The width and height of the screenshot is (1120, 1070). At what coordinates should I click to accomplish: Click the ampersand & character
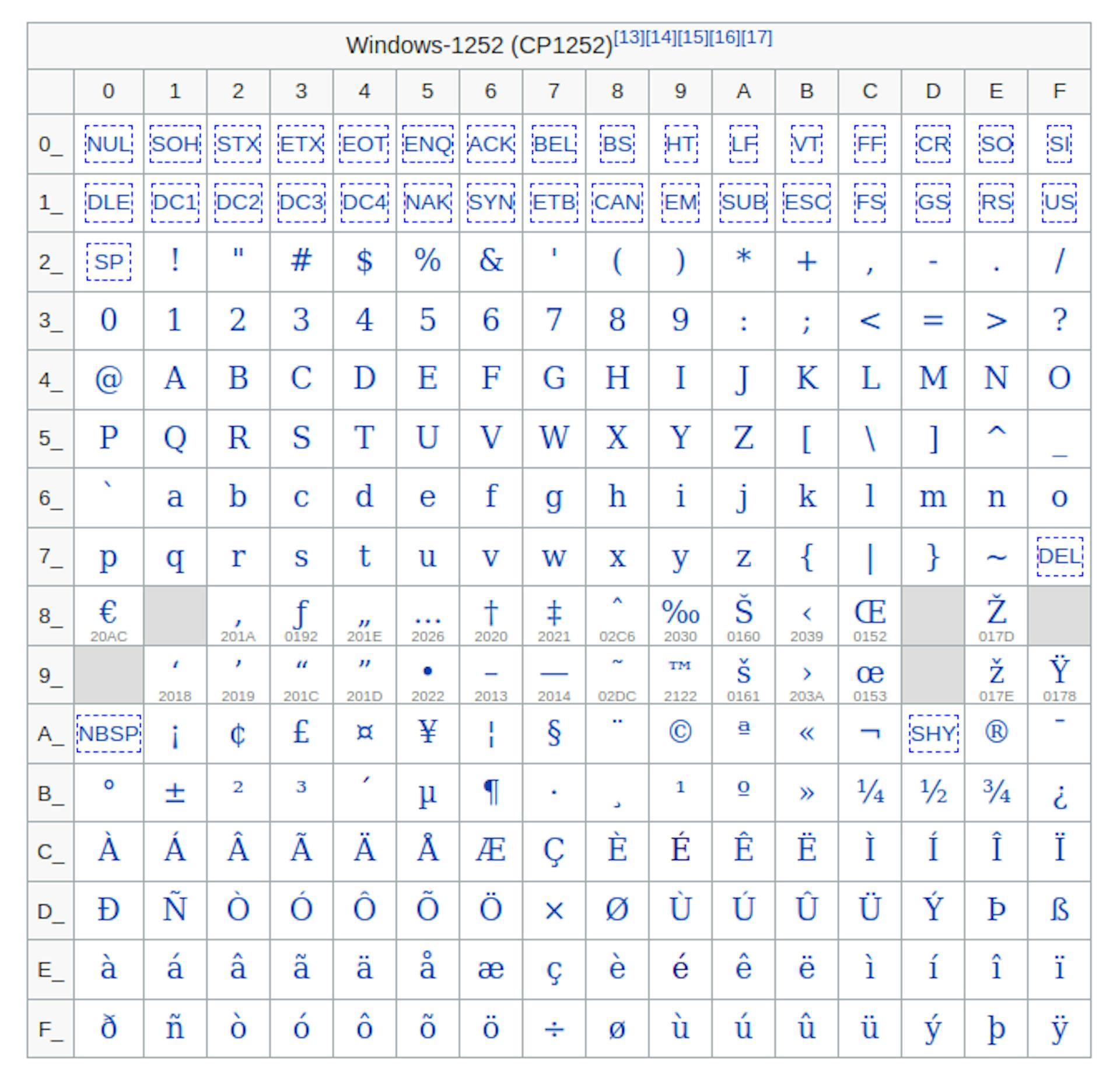(491, 260)
